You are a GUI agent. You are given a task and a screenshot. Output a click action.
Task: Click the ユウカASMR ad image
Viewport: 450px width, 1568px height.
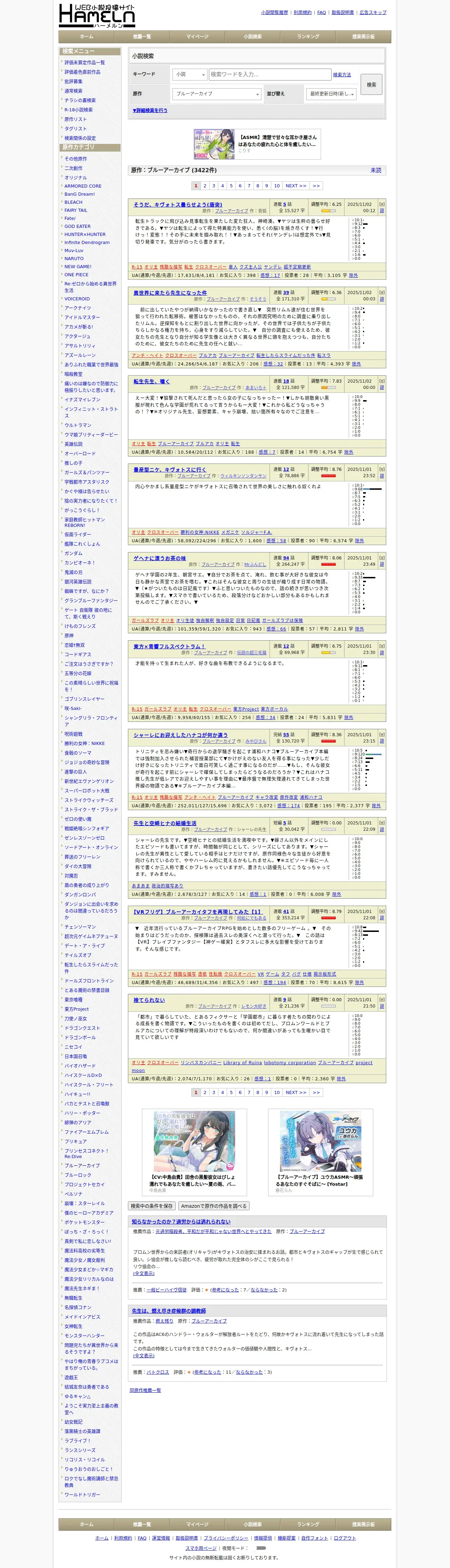(x=320, y=1141)
